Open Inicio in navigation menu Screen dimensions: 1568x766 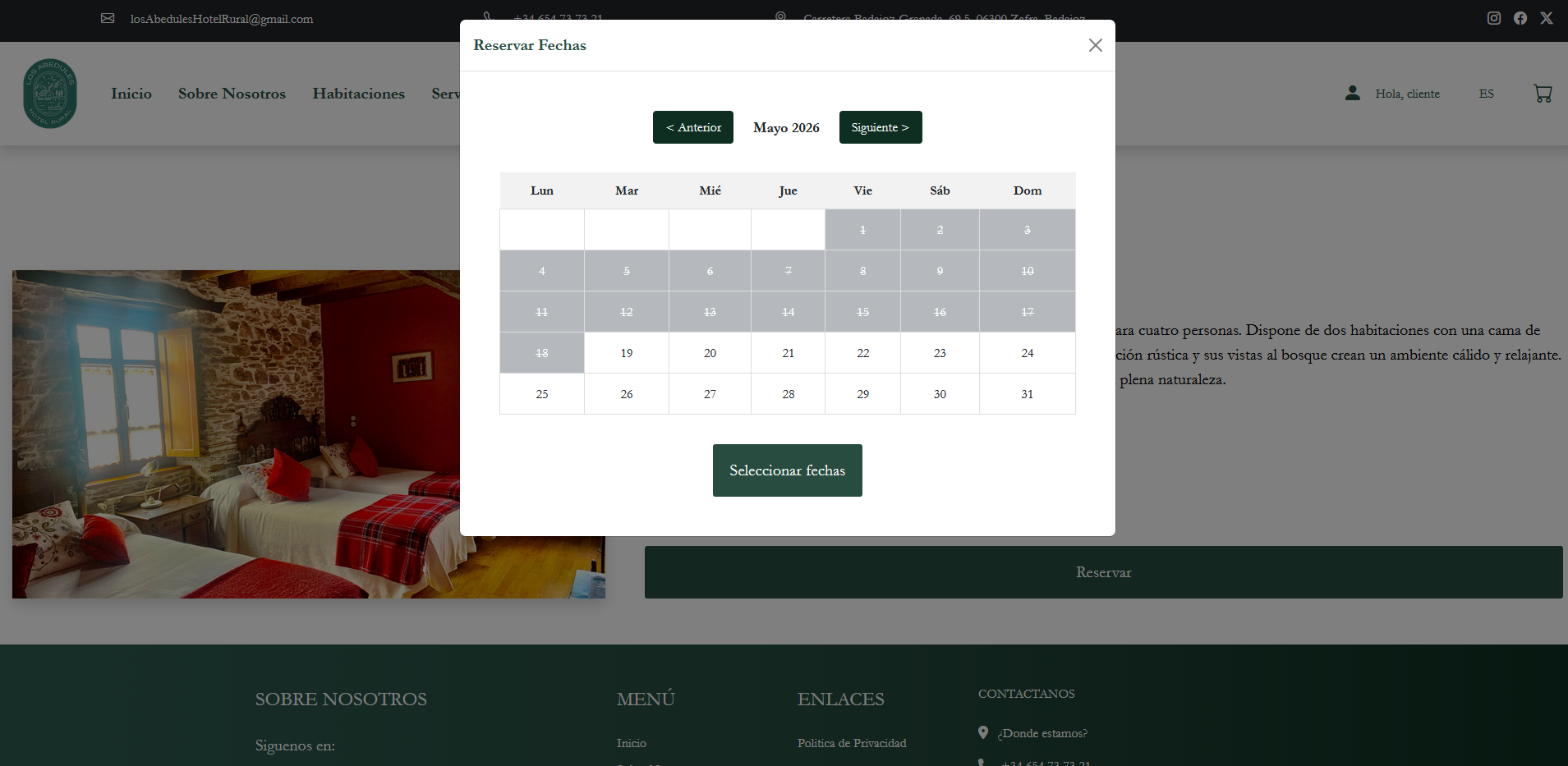[131, 94]
